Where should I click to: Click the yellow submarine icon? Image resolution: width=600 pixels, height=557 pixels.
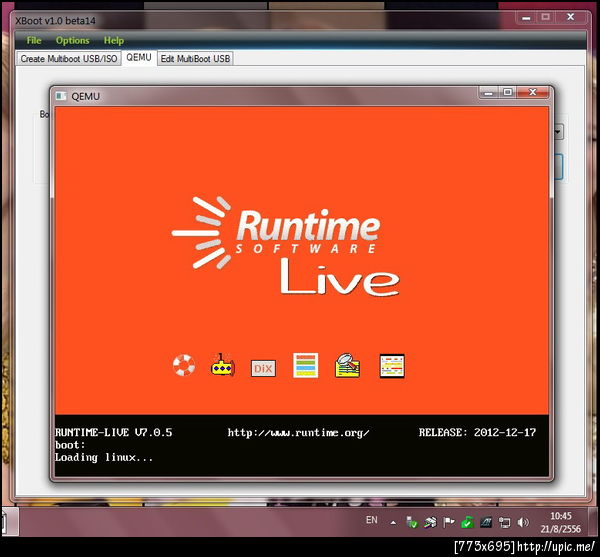point(221,366)
